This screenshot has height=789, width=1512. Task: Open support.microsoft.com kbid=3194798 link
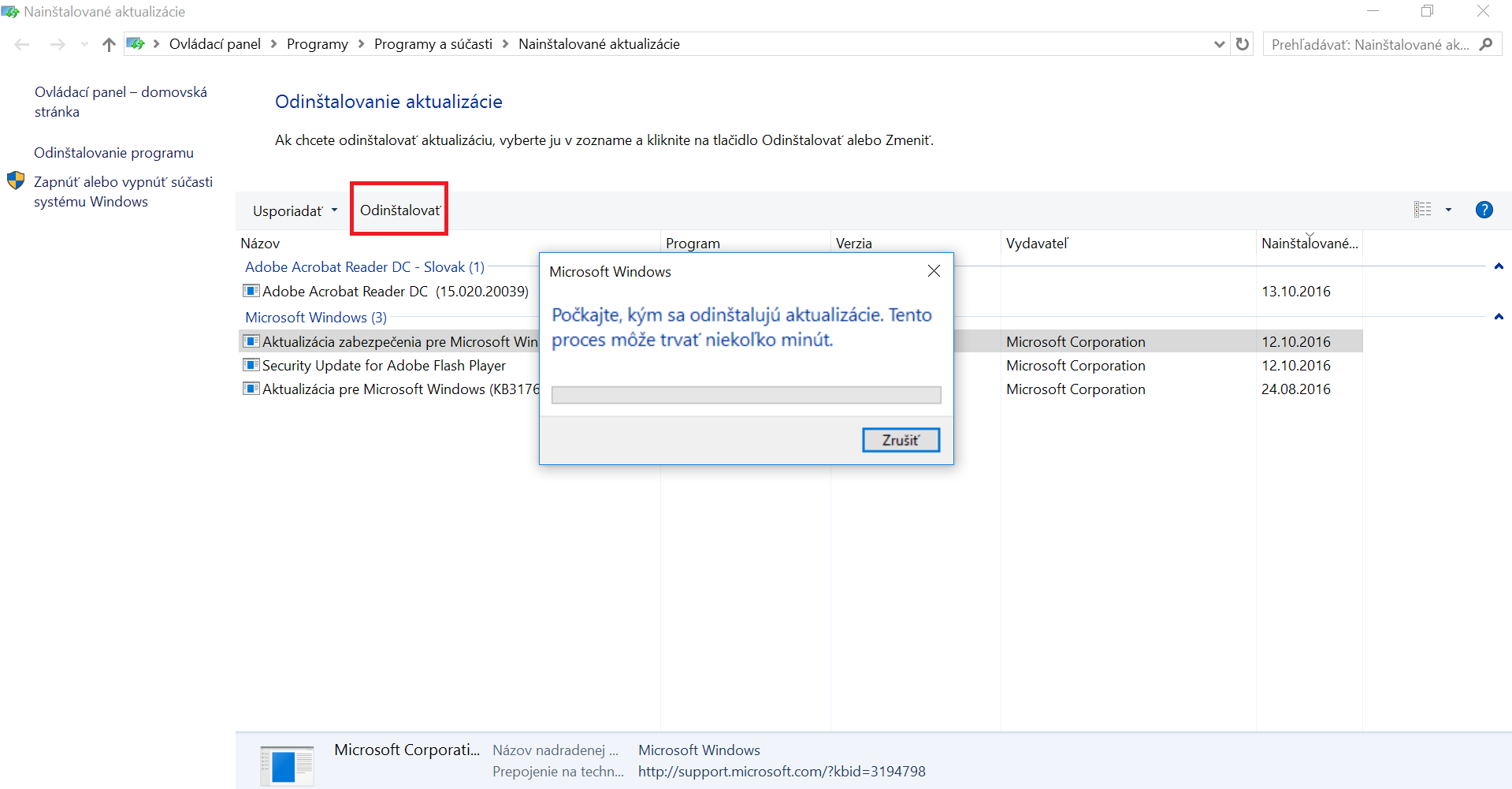point(782,772)
